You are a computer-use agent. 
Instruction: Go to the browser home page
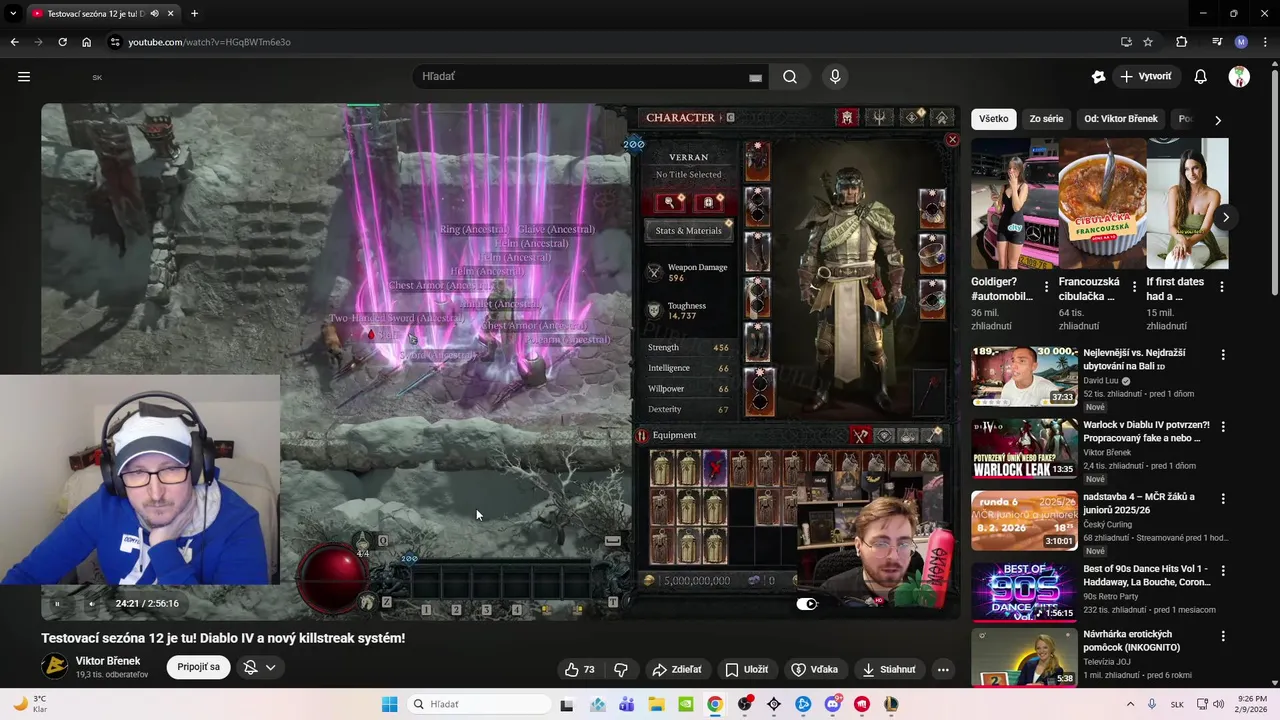pyautogui.click(x=86, y=42)
